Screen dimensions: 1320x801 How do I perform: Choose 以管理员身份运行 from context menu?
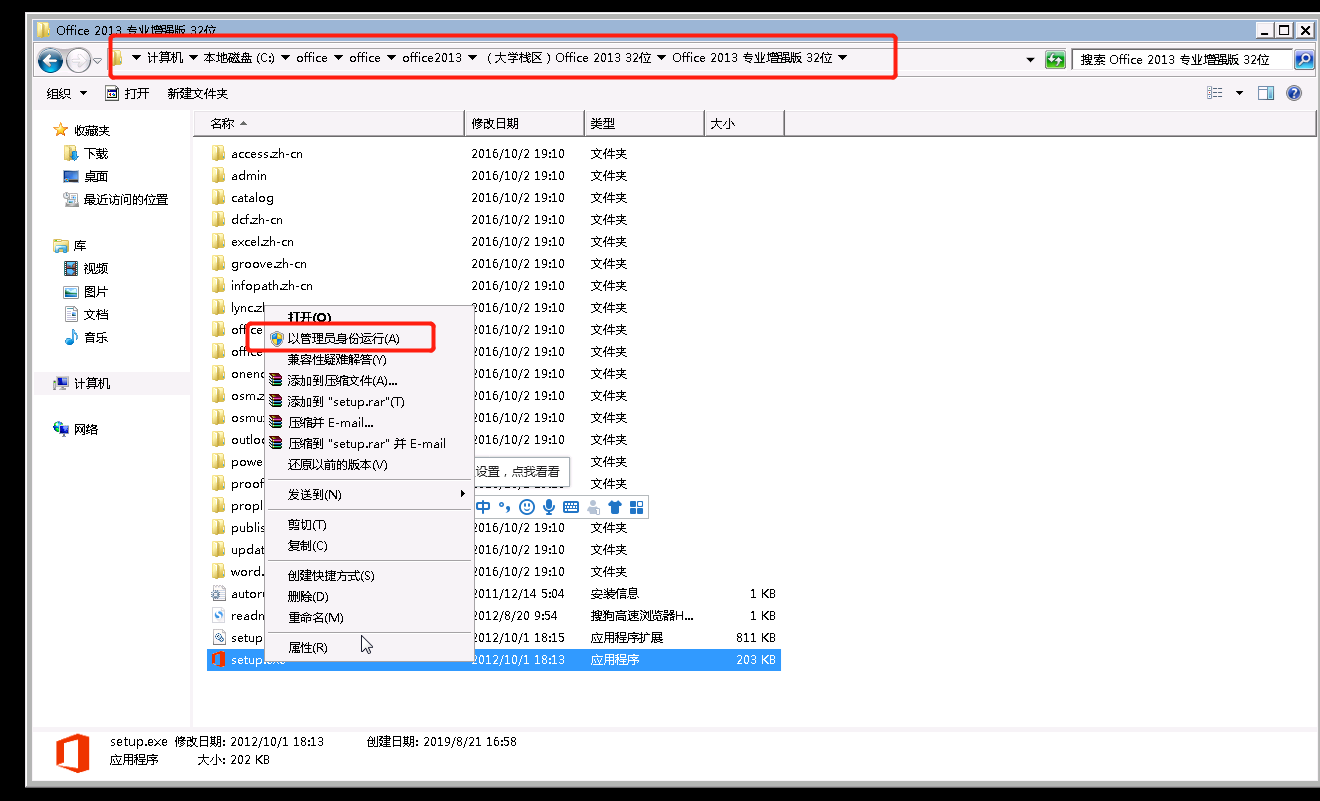[x=343, y=337]
